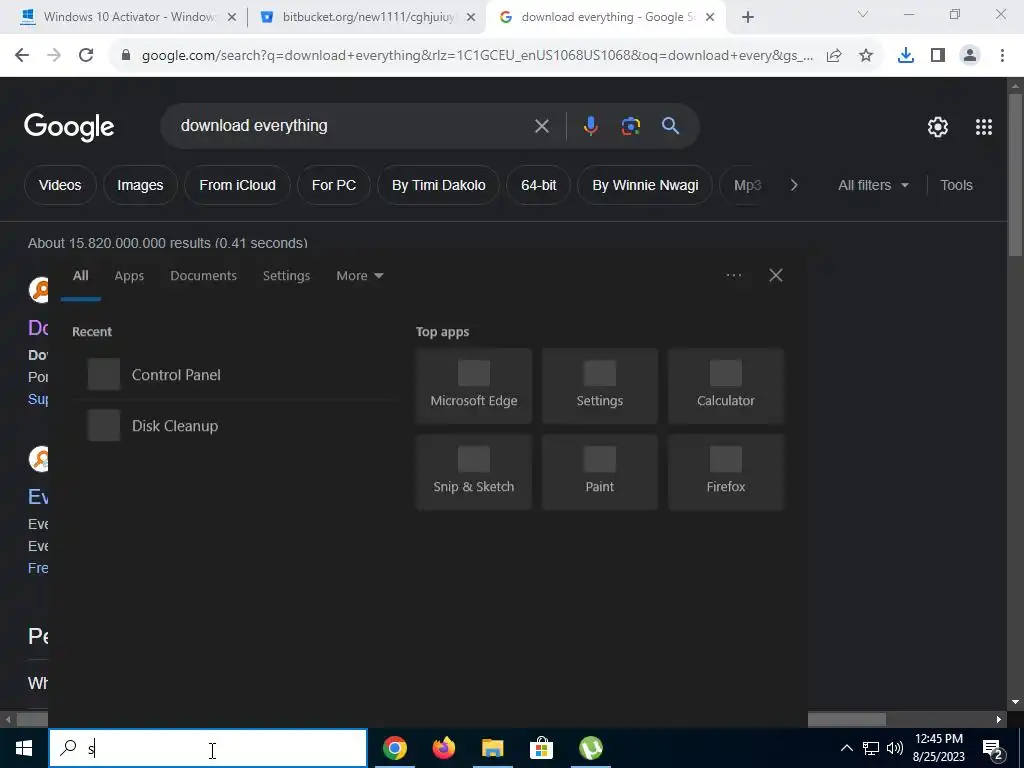The width and height of the screenshot is (1024, 768).
Task: Open Microsoft Store from taskbar
Action: coord(541,748)
